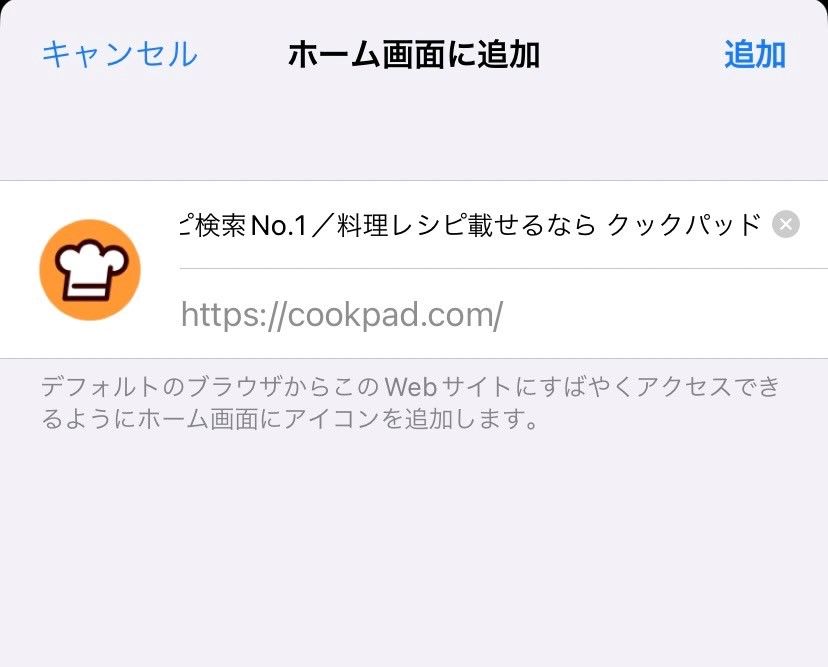Tap 追加 to add the shortcut
828x667 pixels.
pos(755,54)
